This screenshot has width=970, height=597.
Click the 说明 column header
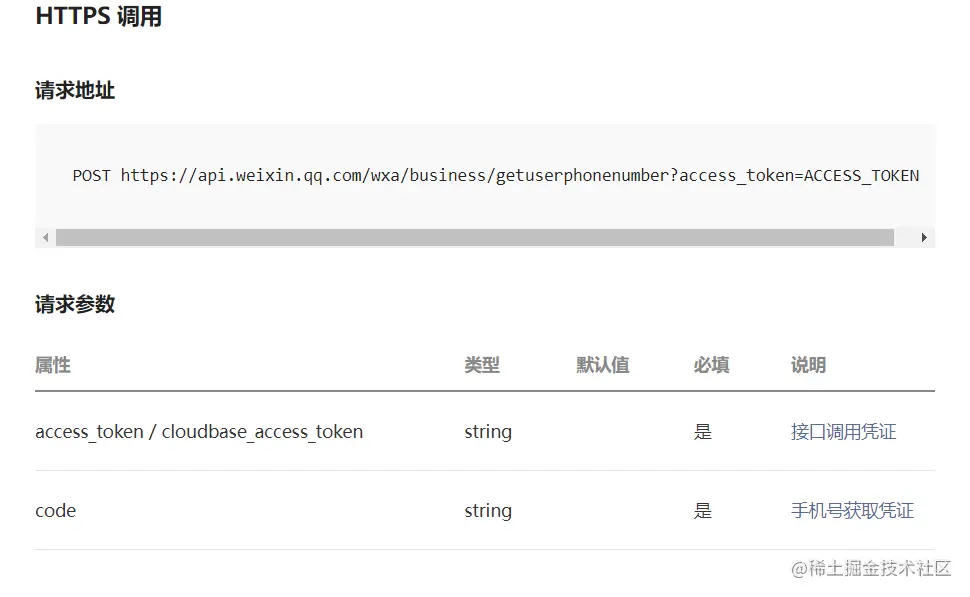(x=808, y=365)
